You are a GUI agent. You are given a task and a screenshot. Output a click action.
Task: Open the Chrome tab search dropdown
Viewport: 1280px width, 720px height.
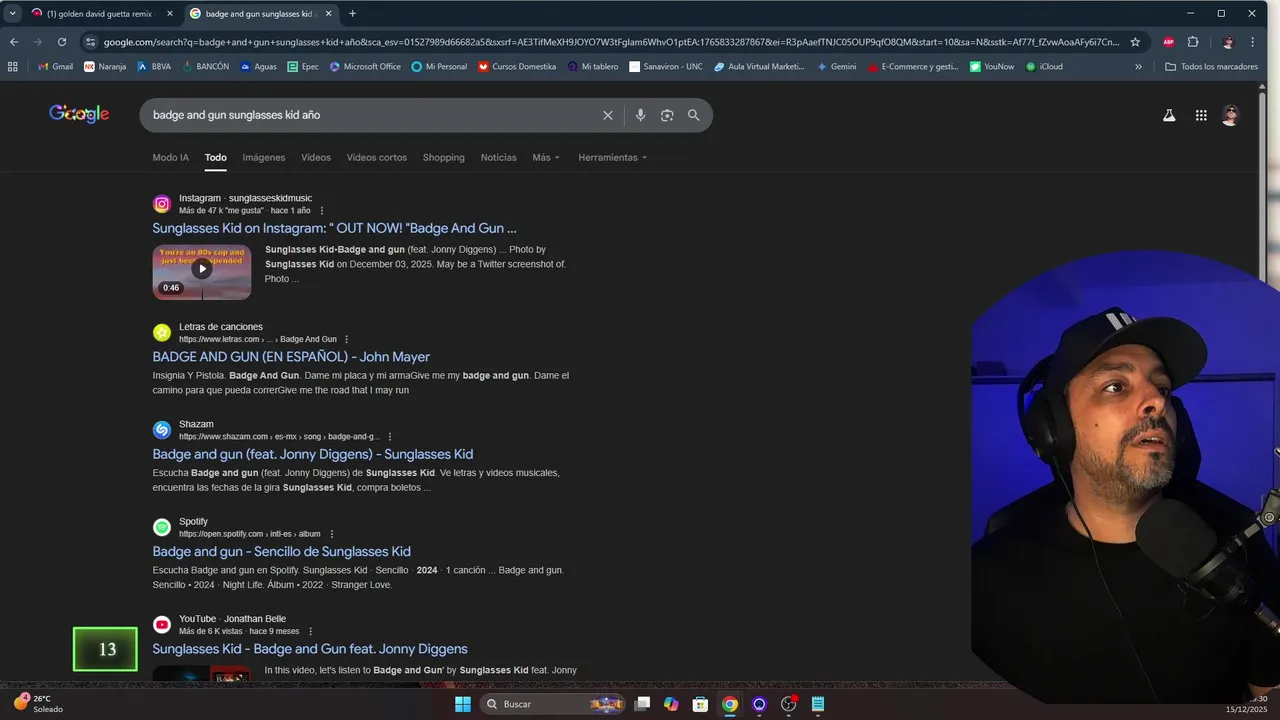12,14
